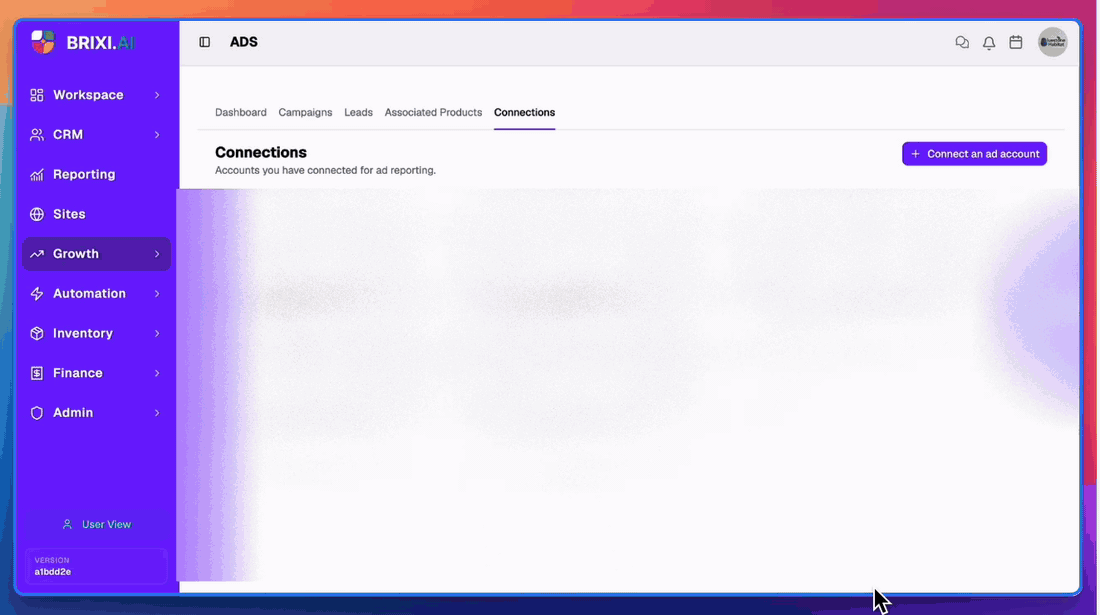Viewport: 1100px width, 615px height.
Task: Expand the Admin menu chevron
Action: click(157, 413)
